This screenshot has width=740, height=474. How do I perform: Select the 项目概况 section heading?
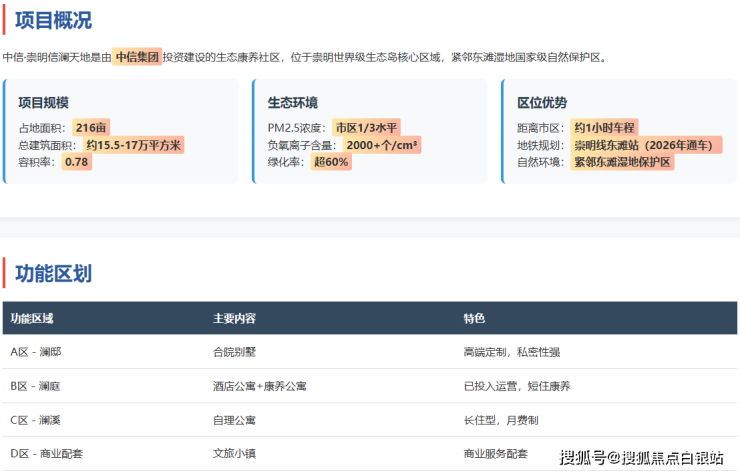pos(56,18)
